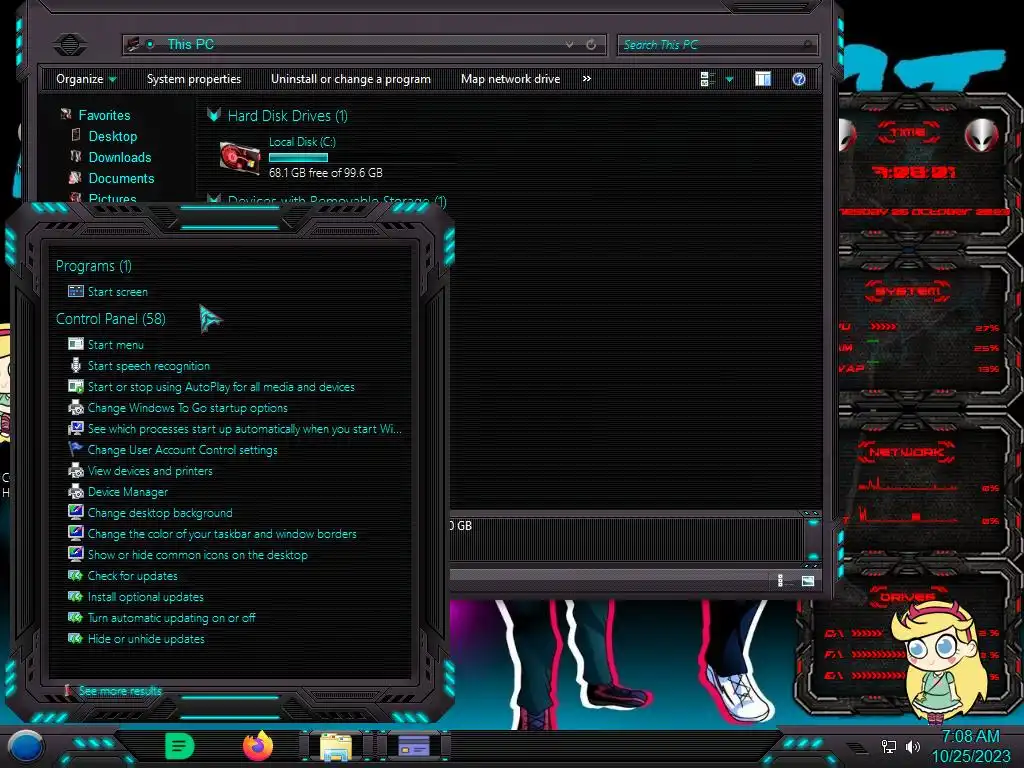Switch to details view icon in status bar

point(780,581)
